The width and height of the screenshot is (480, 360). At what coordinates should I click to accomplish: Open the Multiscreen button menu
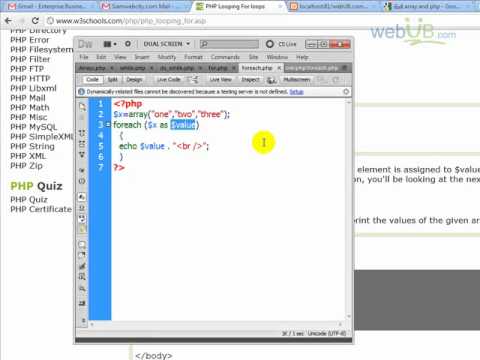(297, 79)
